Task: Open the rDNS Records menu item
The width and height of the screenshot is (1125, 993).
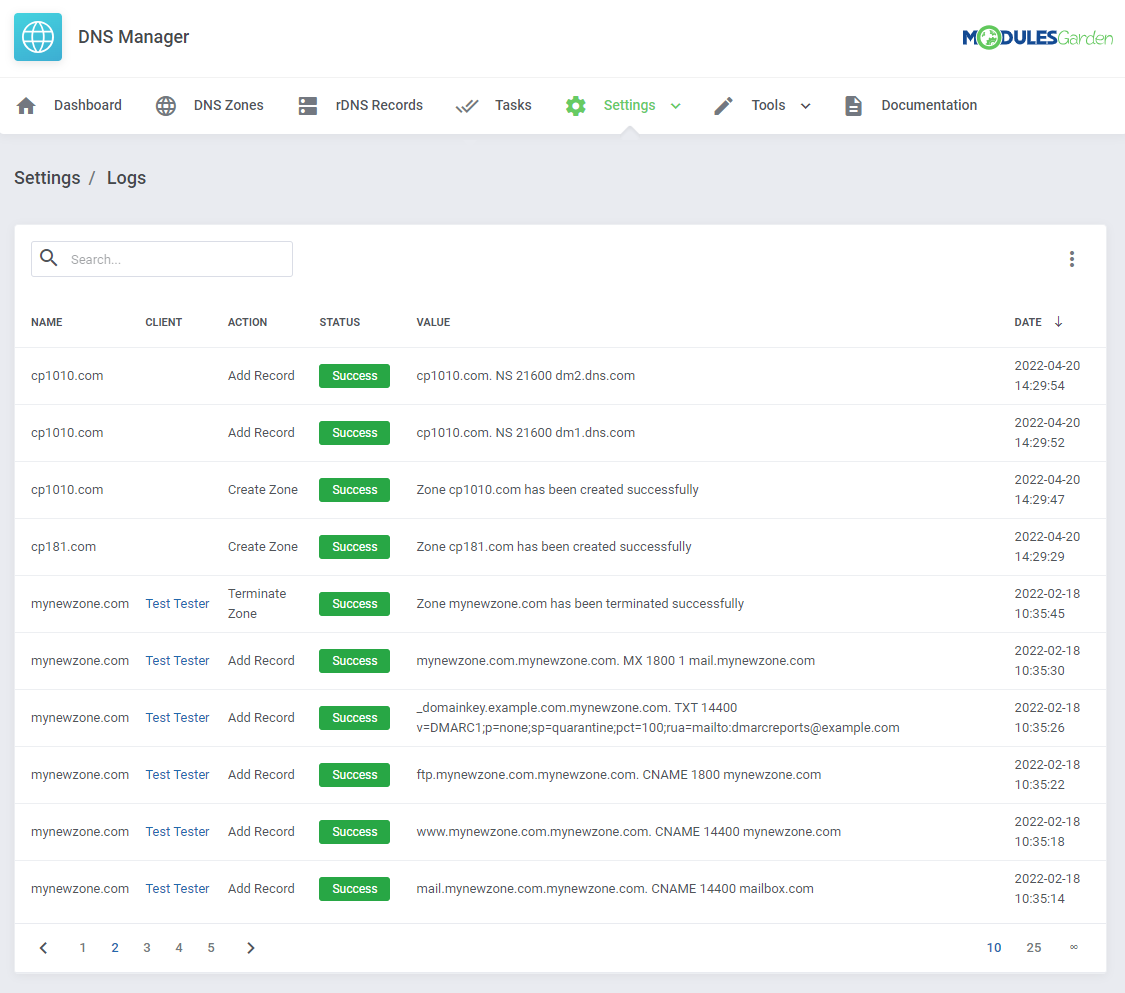Action: tap(379, 105)
